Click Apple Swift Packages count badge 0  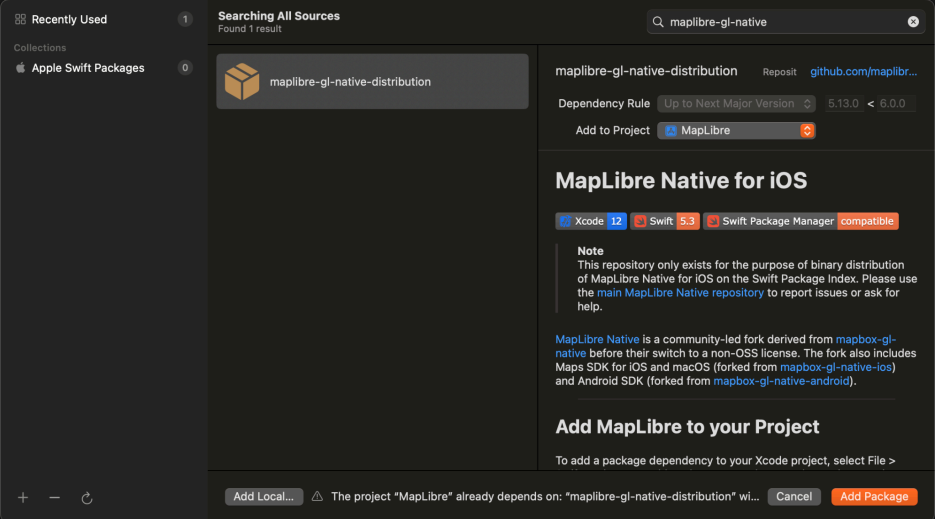pos(185,67)
